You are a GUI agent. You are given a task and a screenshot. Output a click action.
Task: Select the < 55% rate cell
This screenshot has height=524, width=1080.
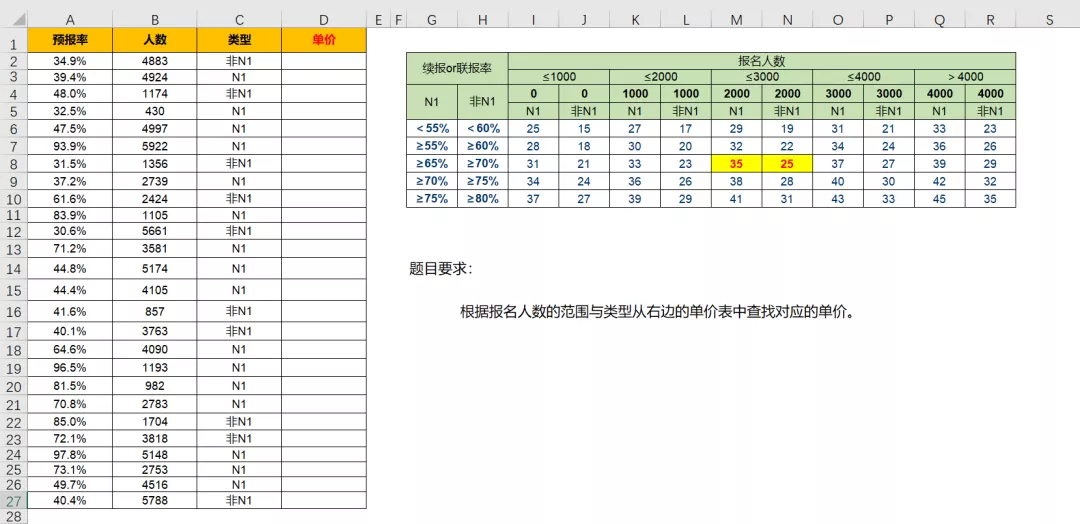coord(432,128)
